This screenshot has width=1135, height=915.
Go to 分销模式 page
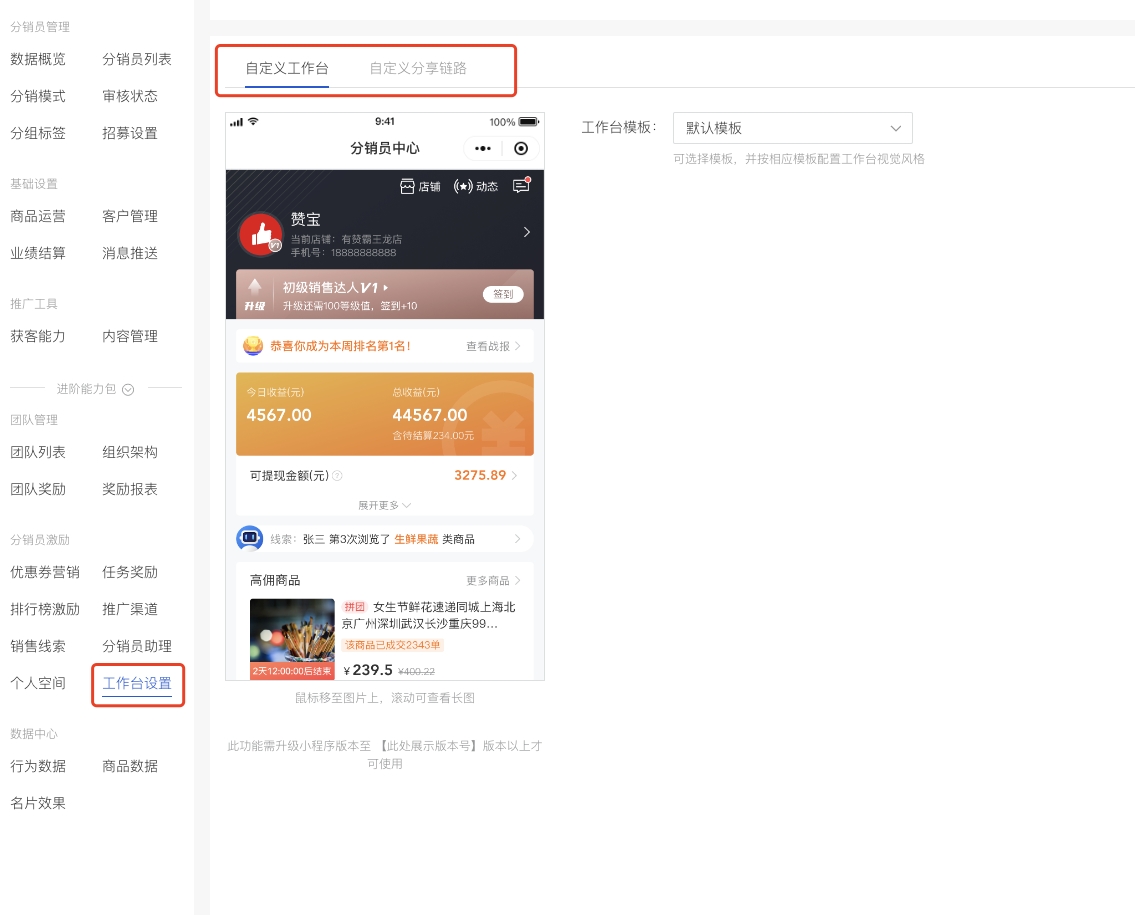pos(38,96)
